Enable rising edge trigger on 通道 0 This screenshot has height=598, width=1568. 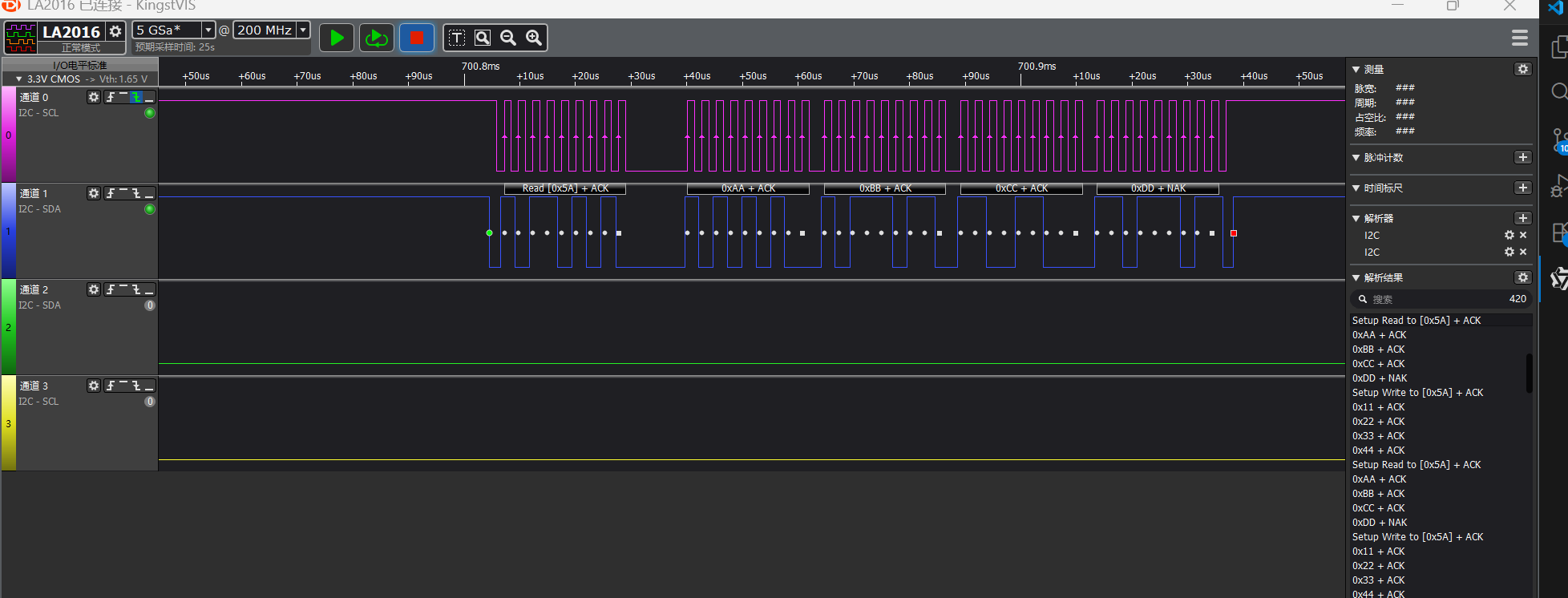pos(111,97)
